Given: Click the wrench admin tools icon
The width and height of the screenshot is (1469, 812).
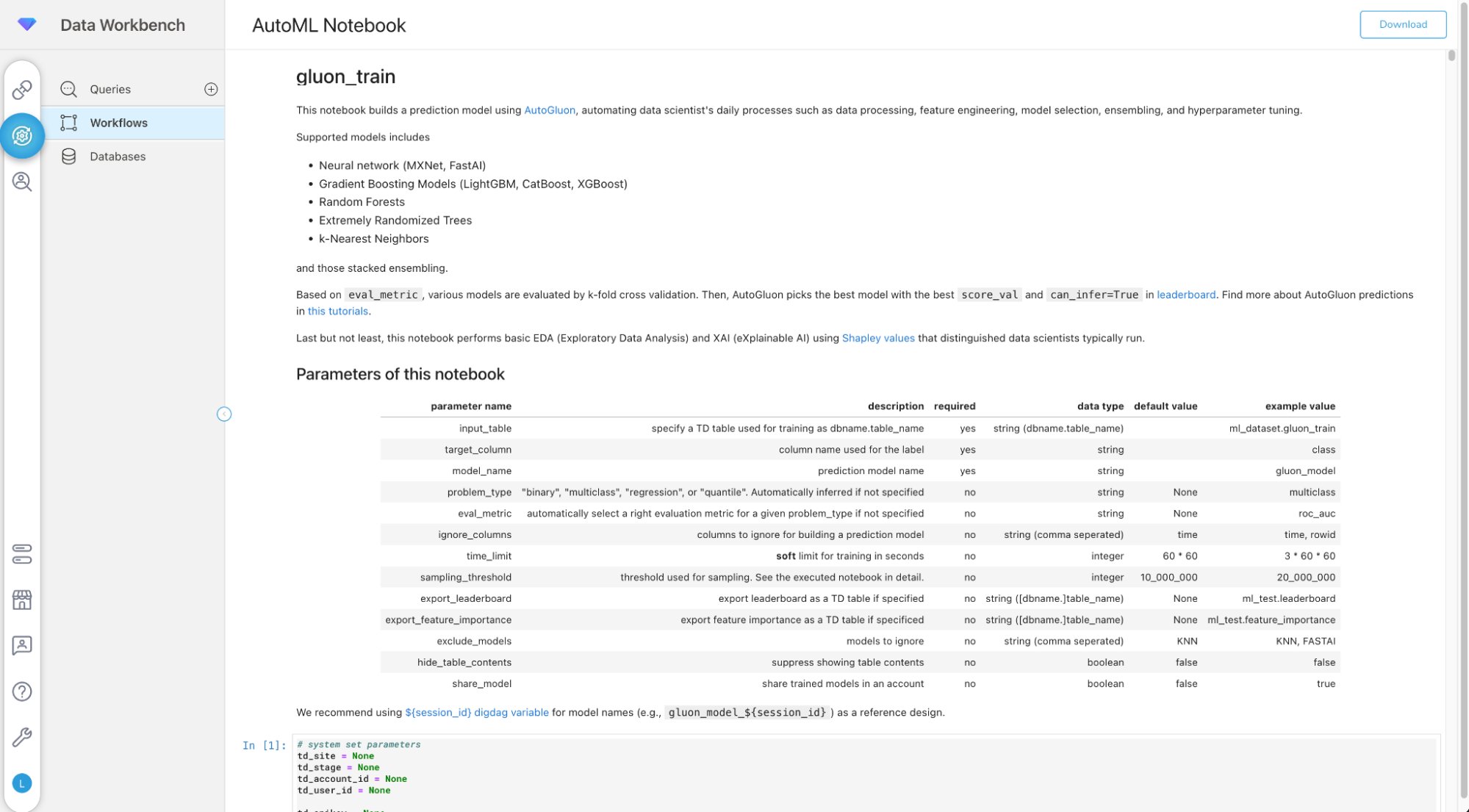Looking at the screenshot, I should tap(22, 737).
